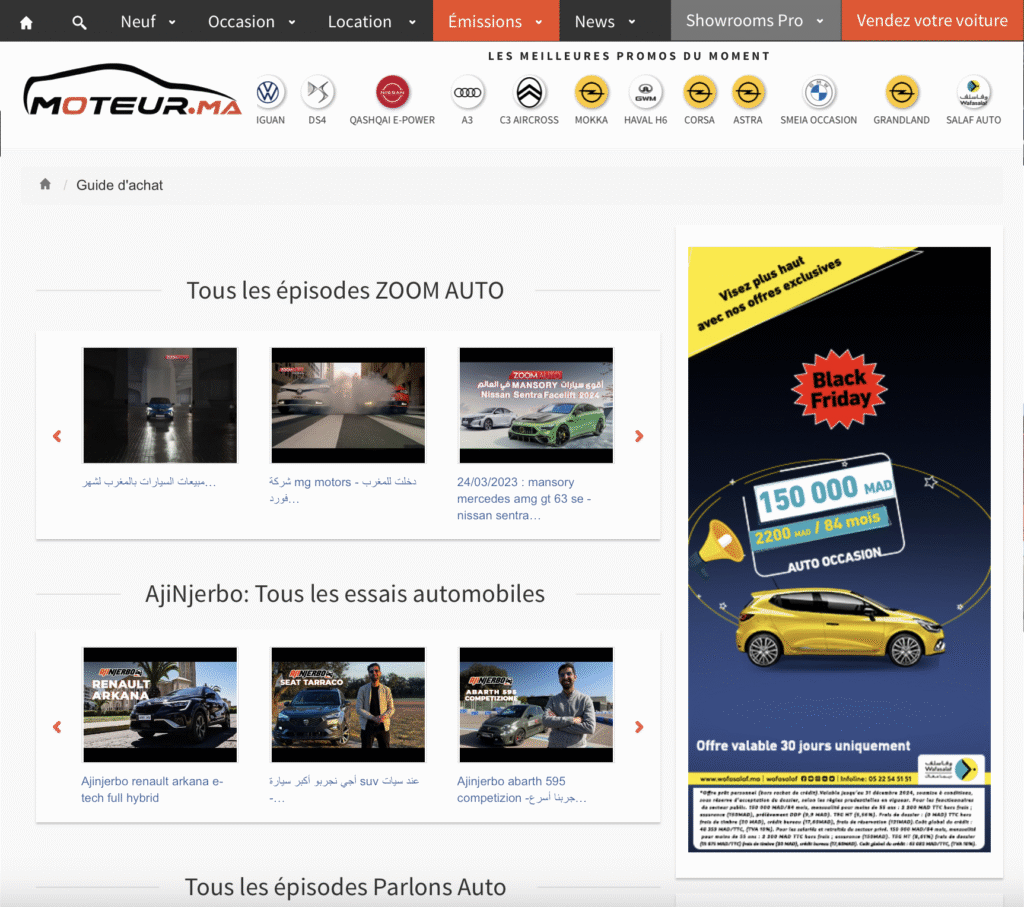Open the Salaf Auto Wafasalaf logo

(x=973, y=92)
